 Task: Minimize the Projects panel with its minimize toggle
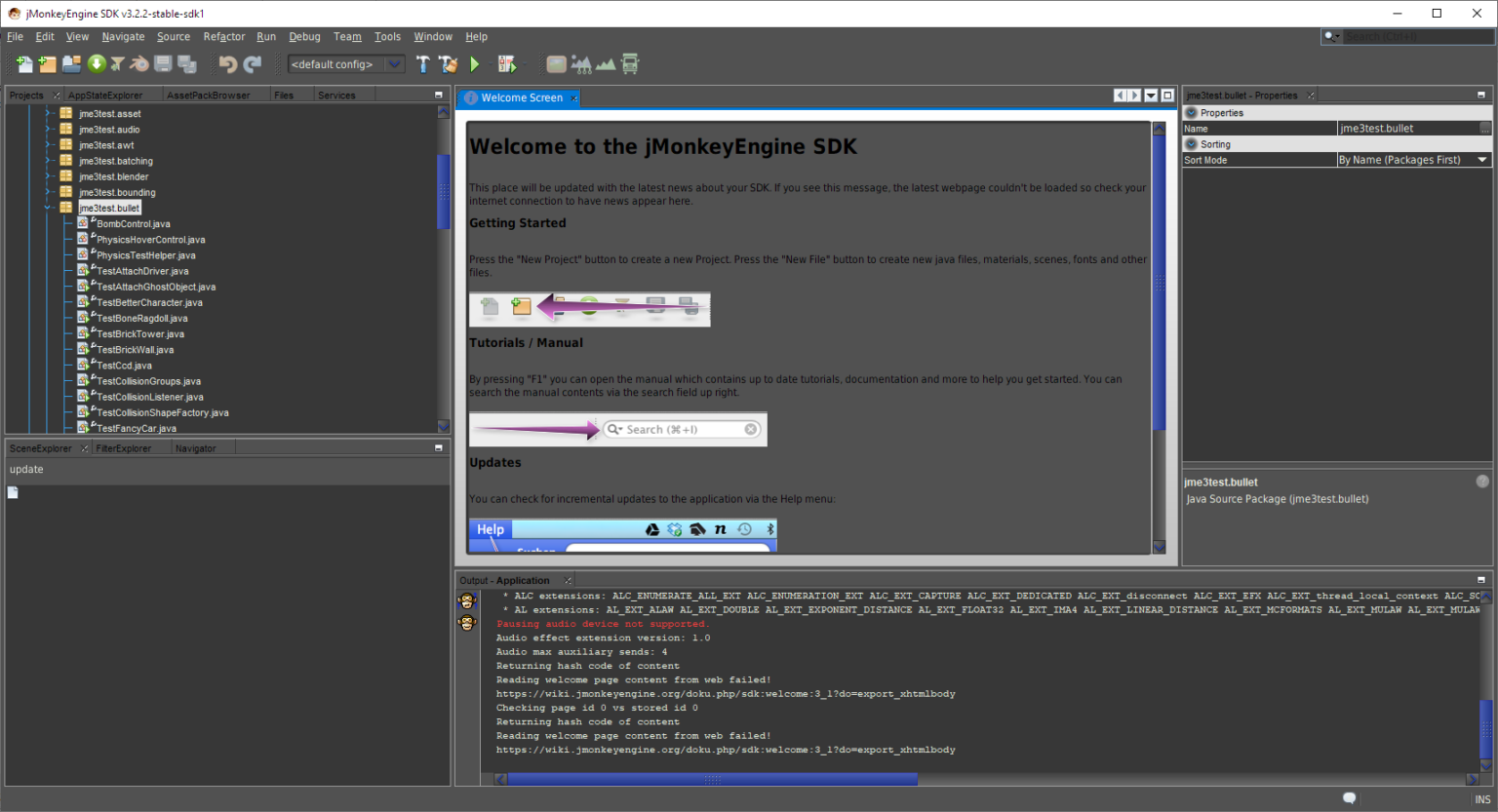coord(437,94)
